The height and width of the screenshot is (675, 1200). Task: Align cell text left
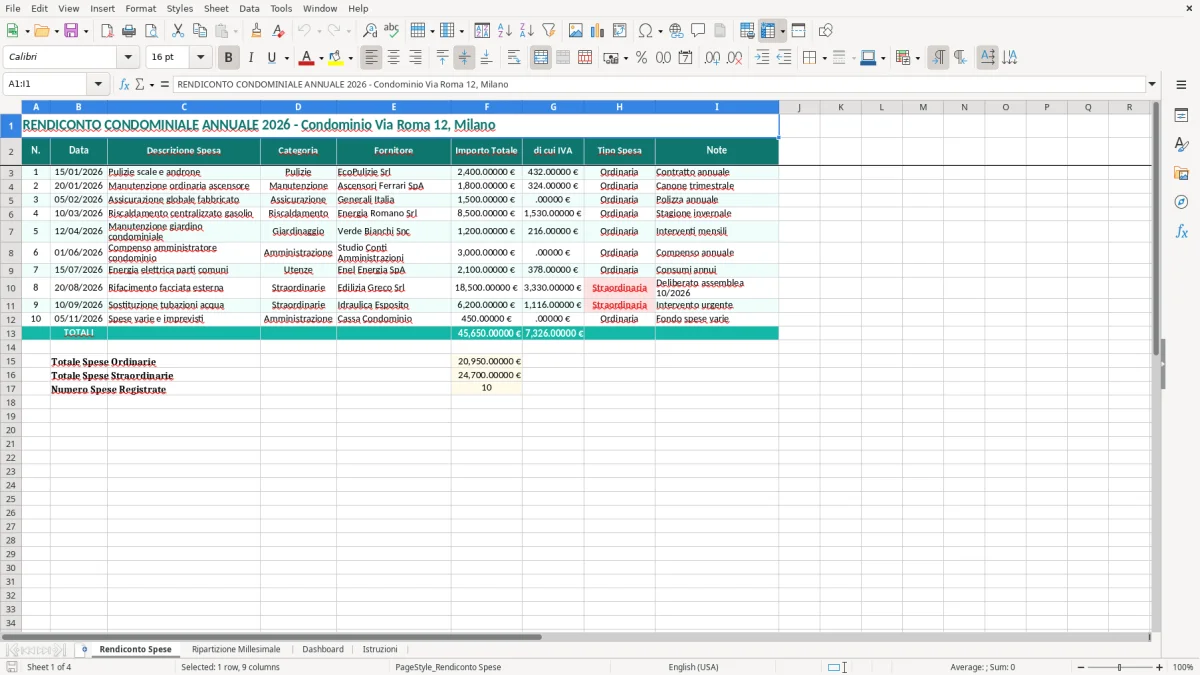click(371, 58)
